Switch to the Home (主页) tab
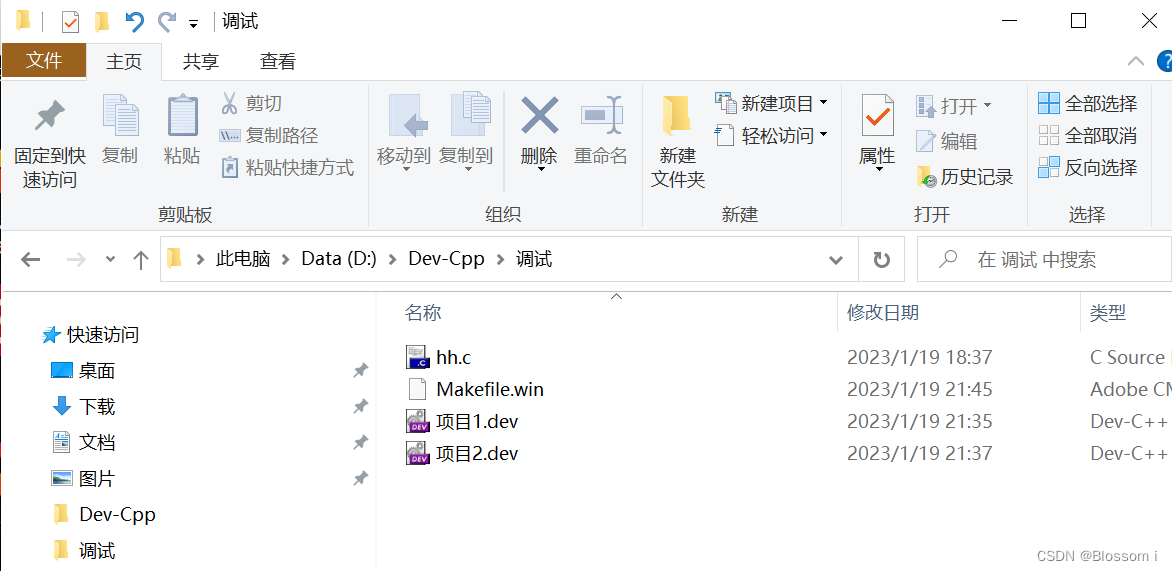This screenshot has height=571, width=1172. [124, 61]
